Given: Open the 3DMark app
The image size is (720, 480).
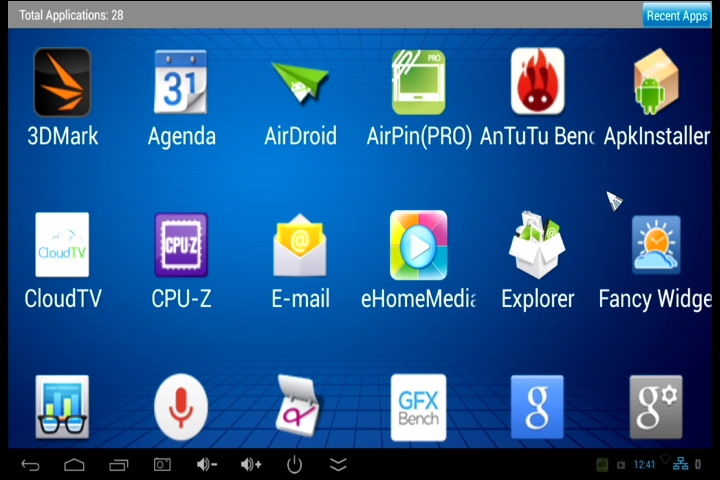Looking at the screenshot, I should 62,82.
